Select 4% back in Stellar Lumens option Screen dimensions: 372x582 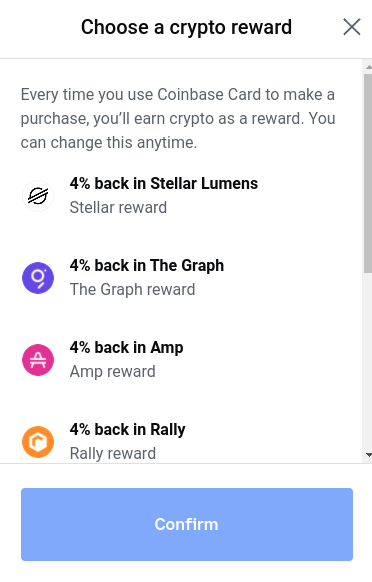187,196
